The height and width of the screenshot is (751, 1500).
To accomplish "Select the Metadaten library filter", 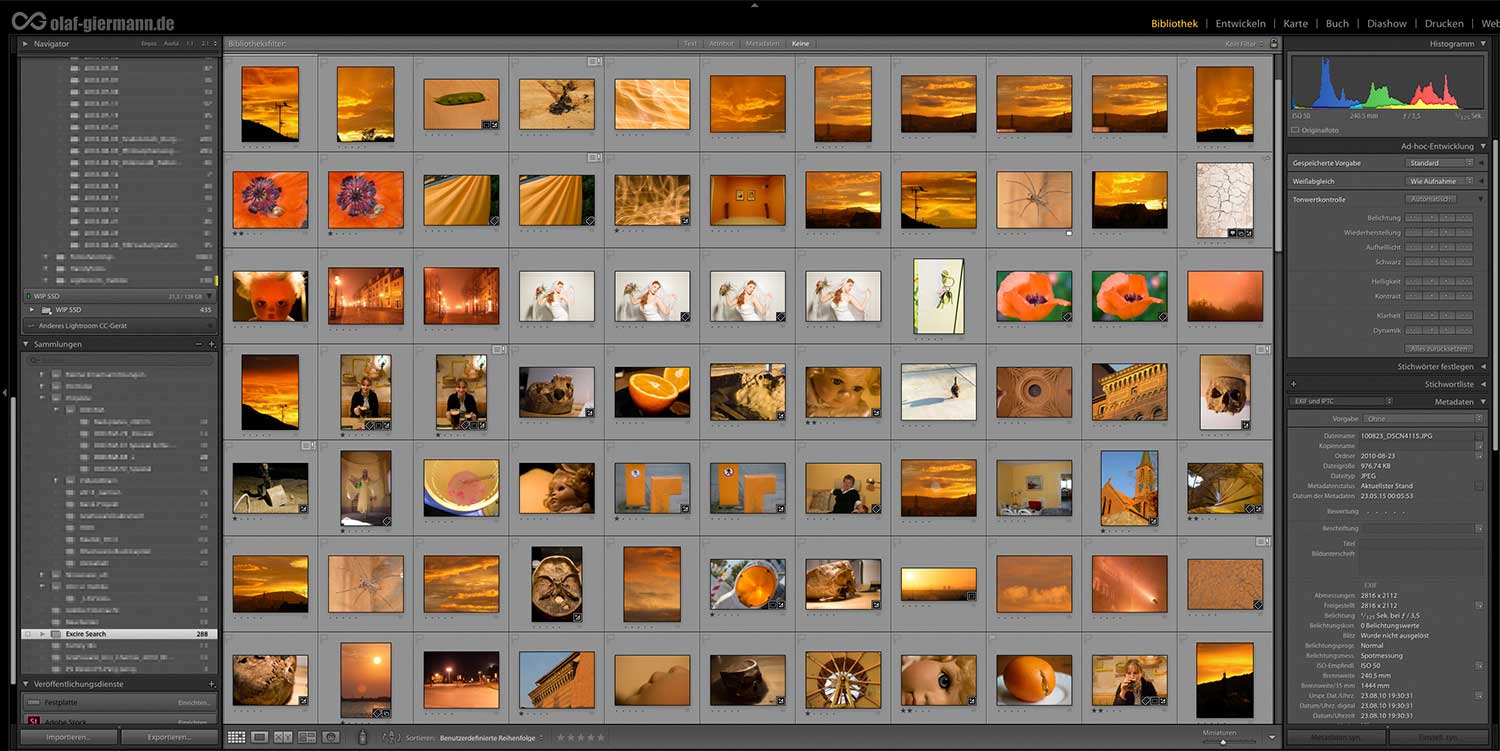I will coord(762,44).
